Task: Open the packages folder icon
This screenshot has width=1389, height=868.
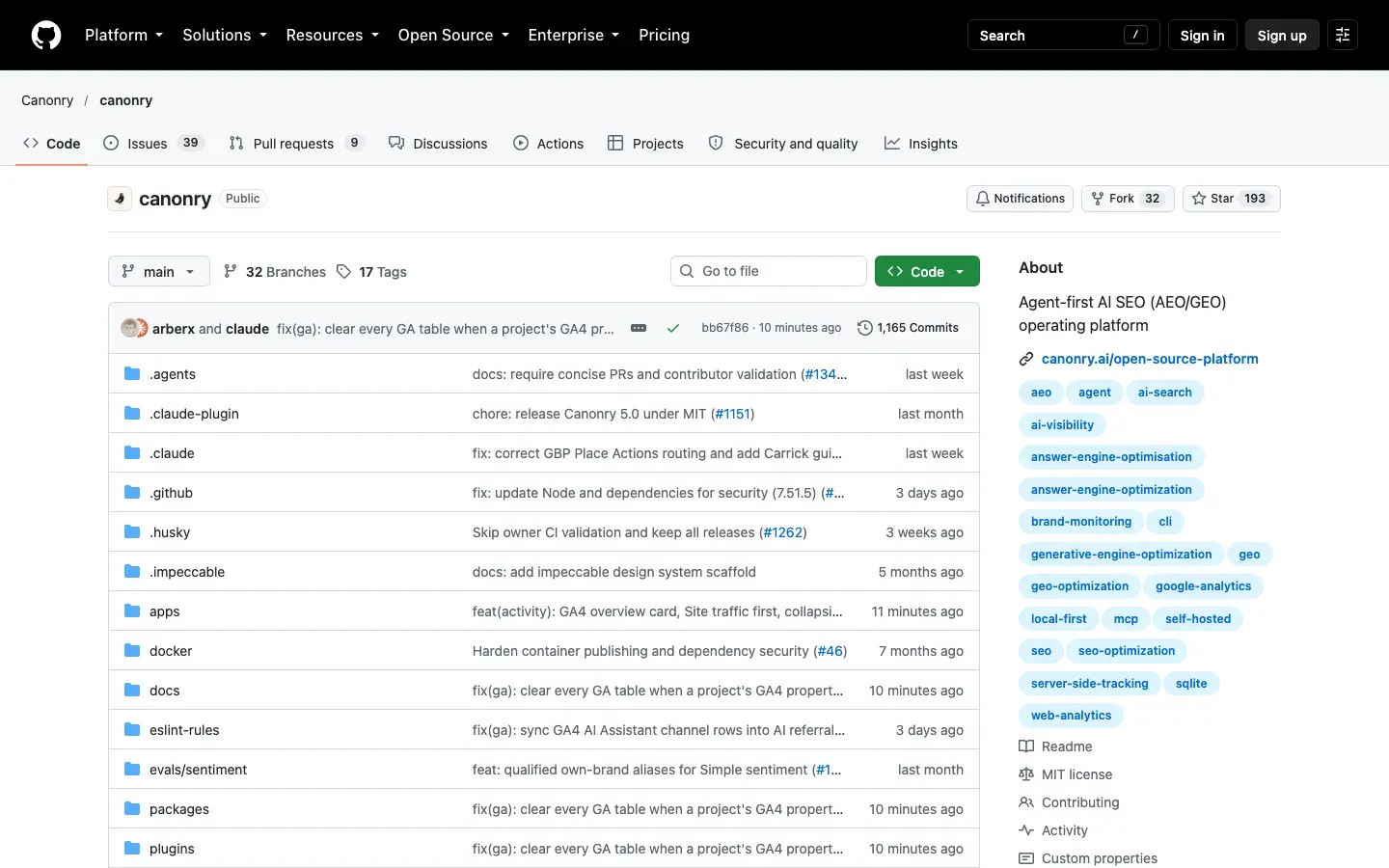Action: (x=132, y=809)
